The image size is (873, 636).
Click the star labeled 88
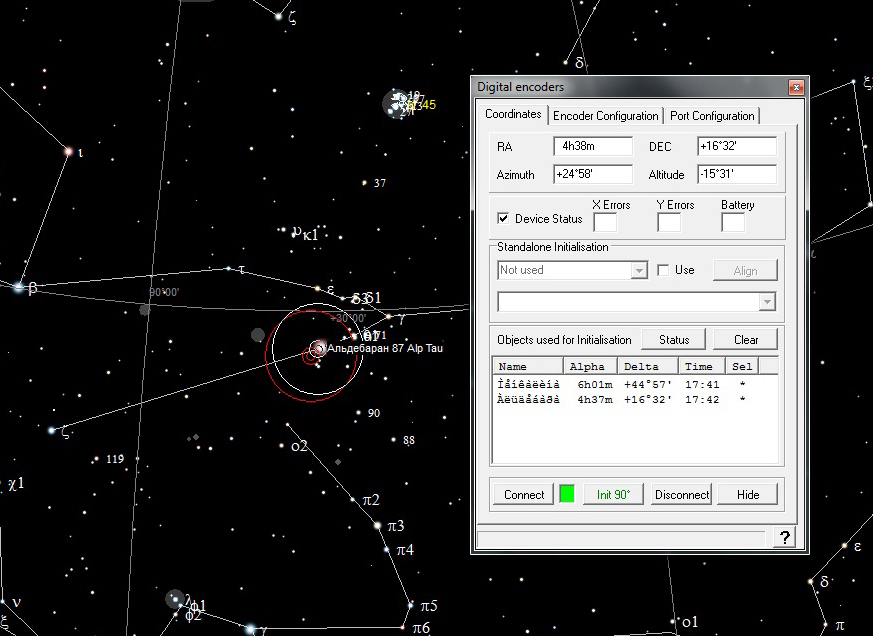tap(394, 440)
